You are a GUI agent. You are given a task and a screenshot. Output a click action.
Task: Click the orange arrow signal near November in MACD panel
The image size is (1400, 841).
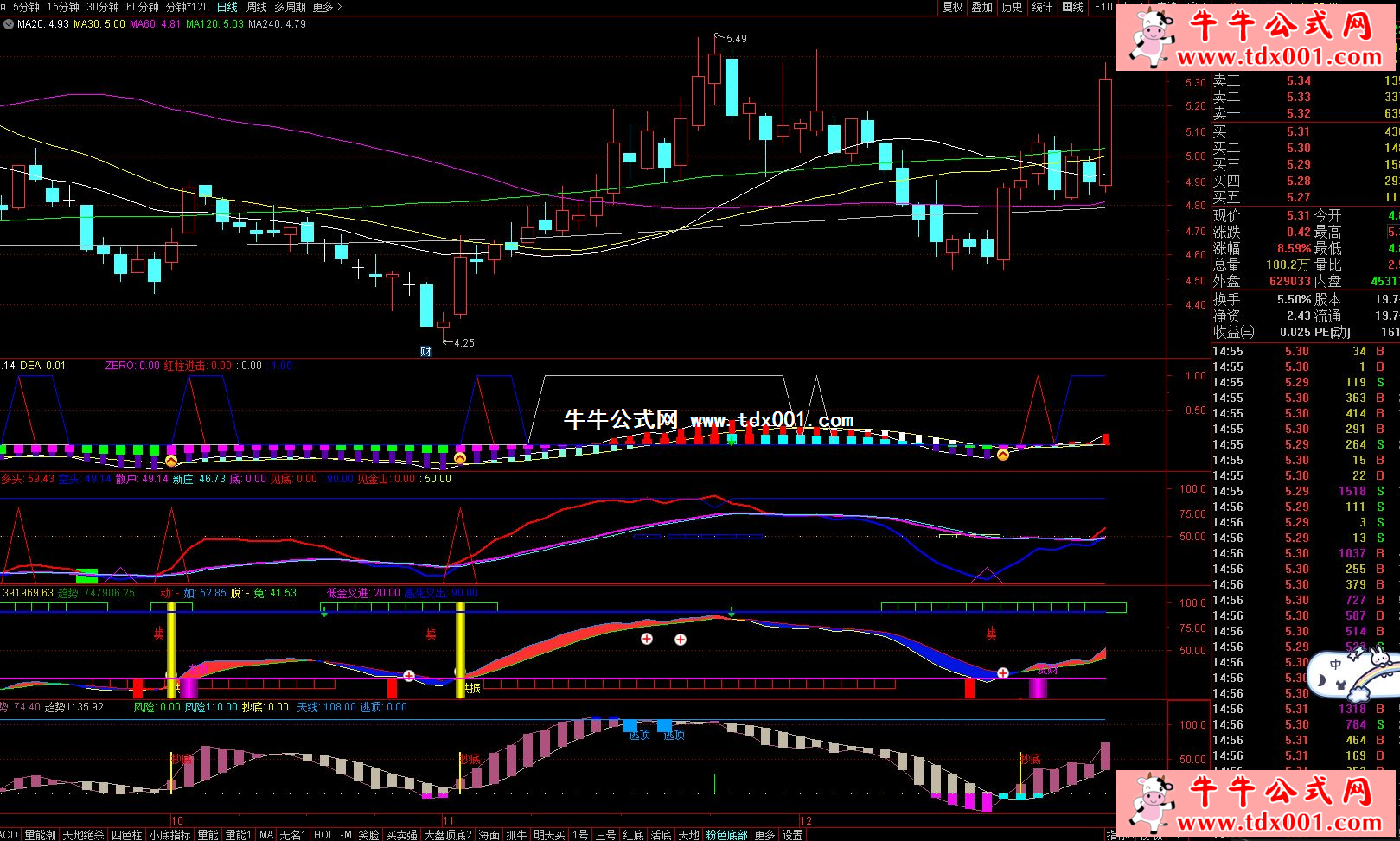coord(460,457)
